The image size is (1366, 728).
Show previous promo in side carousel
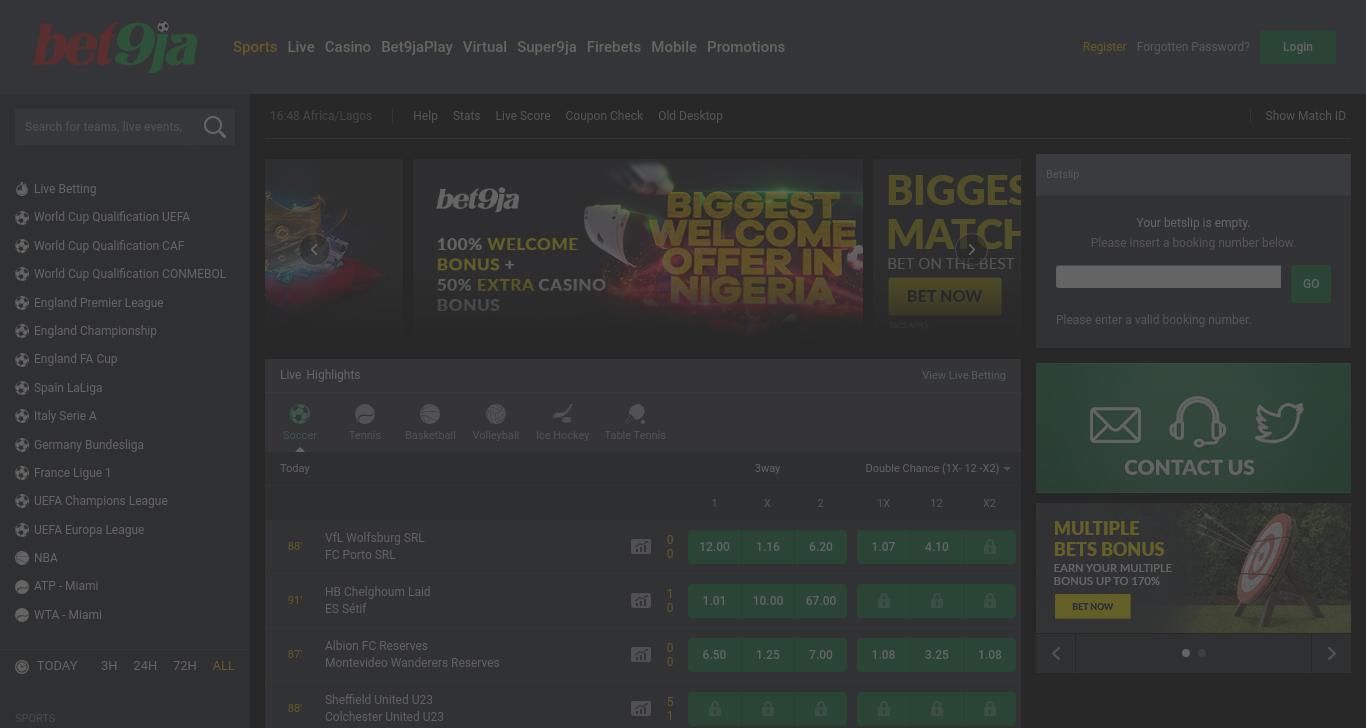pos(1056,653)
